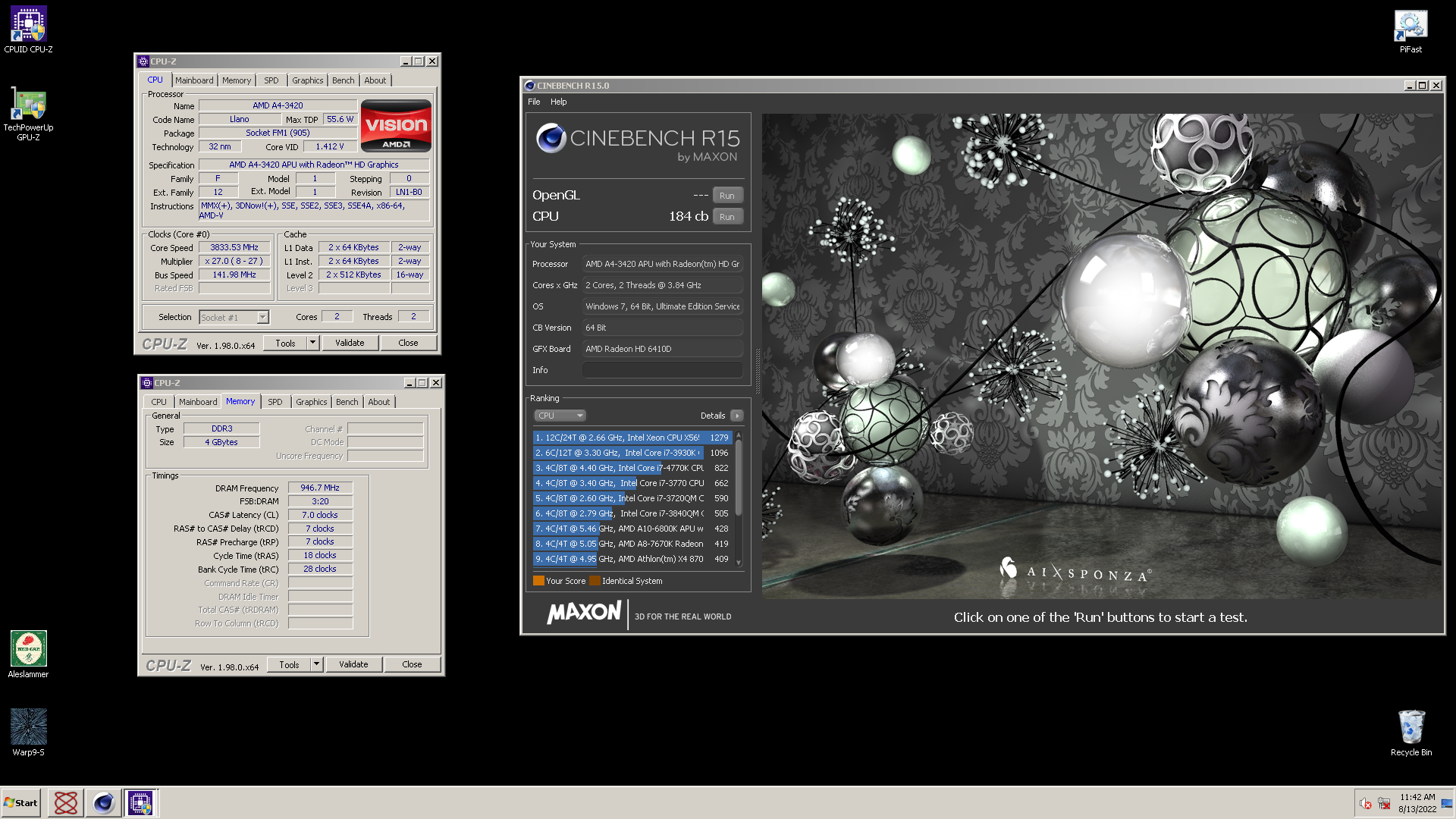The height and width of the screenshot is (819, 1456).
Task: Click the network status tray icon
Action: 1384,803
